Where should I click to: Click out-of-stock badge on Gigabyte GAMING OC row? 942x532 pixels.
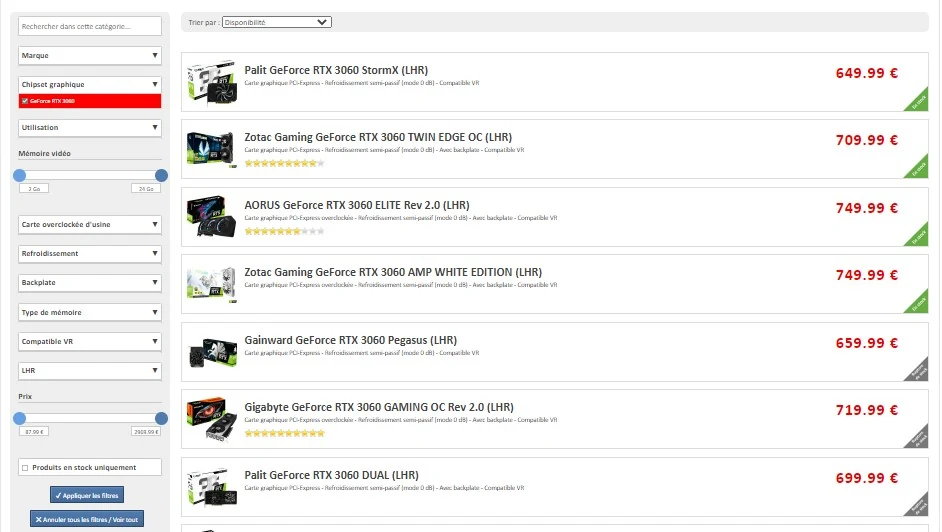pos(919,439)
